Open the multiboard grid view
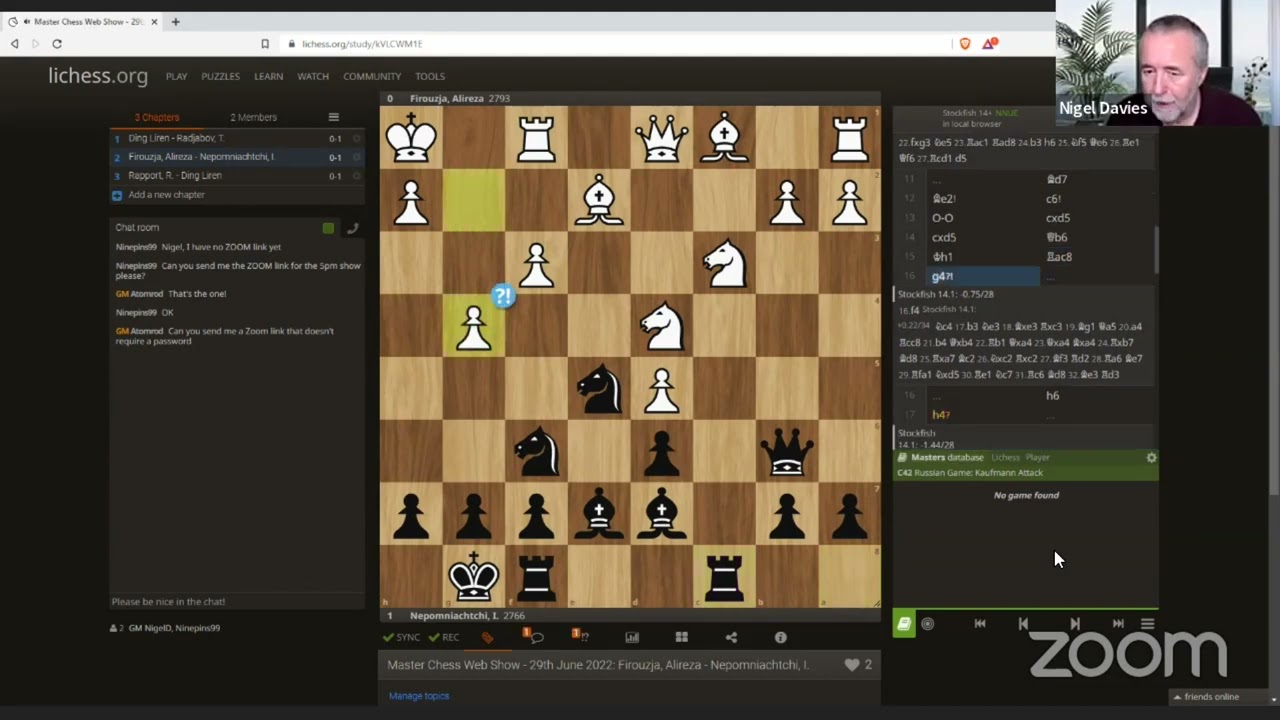This screenshot has height=720, width=1280. point(681,637)
